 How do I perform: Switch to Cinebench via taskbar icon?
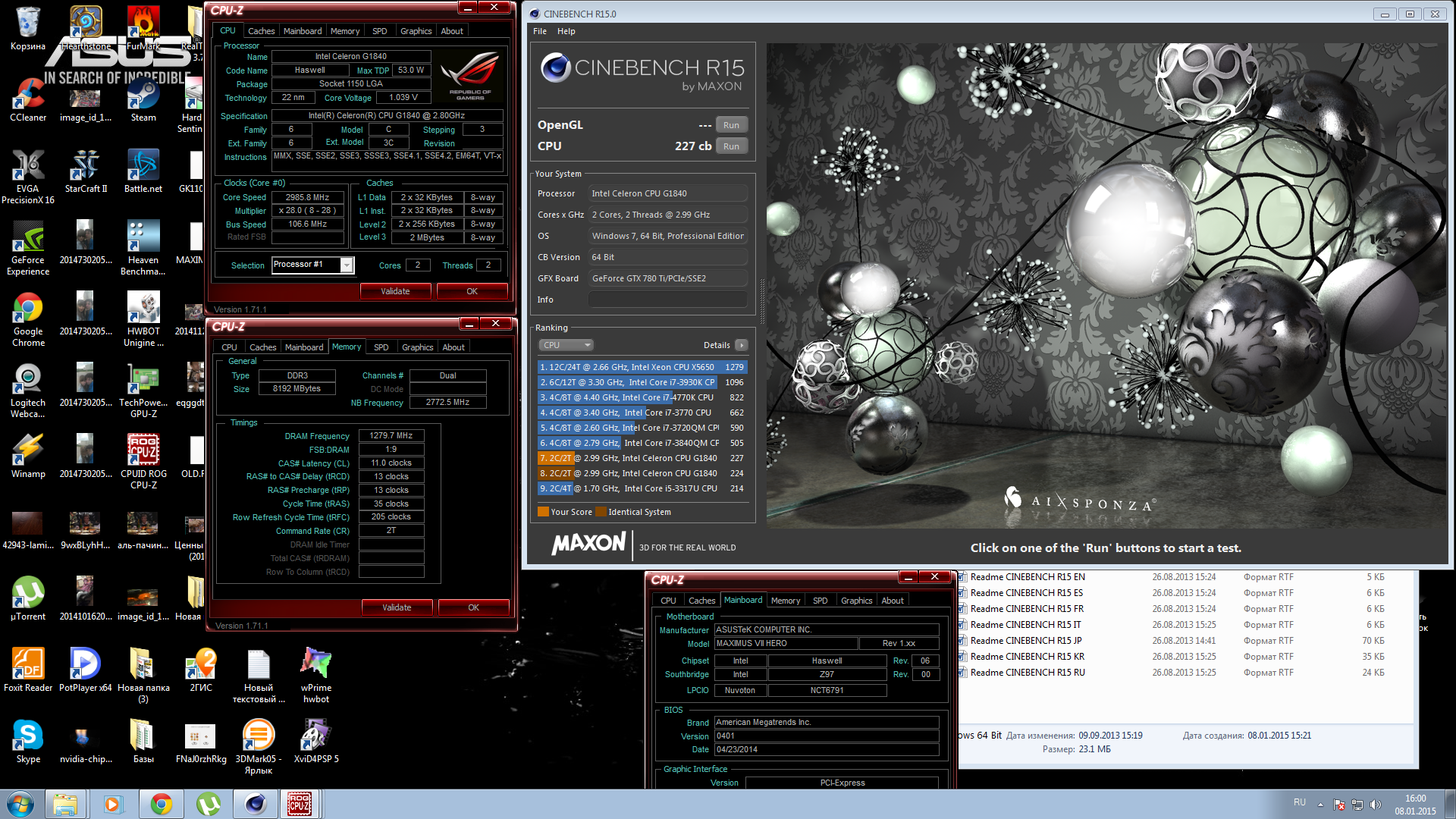[x=256, y=804]
